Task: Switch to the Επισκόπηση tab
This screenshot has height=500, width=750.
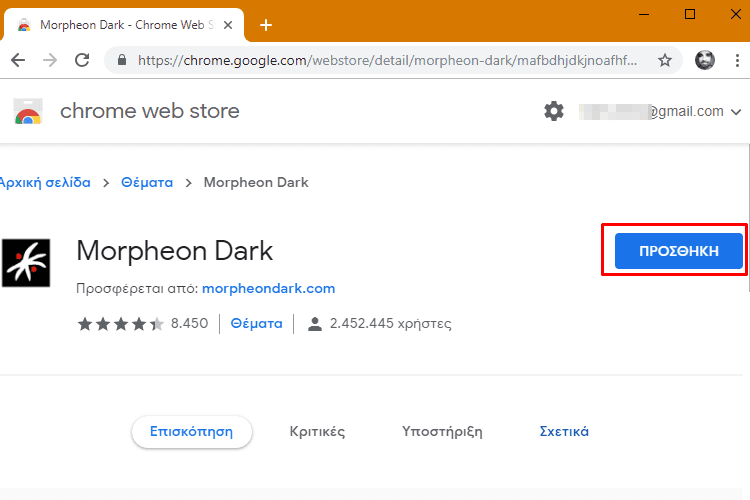Action: click(x=192, y=432)
